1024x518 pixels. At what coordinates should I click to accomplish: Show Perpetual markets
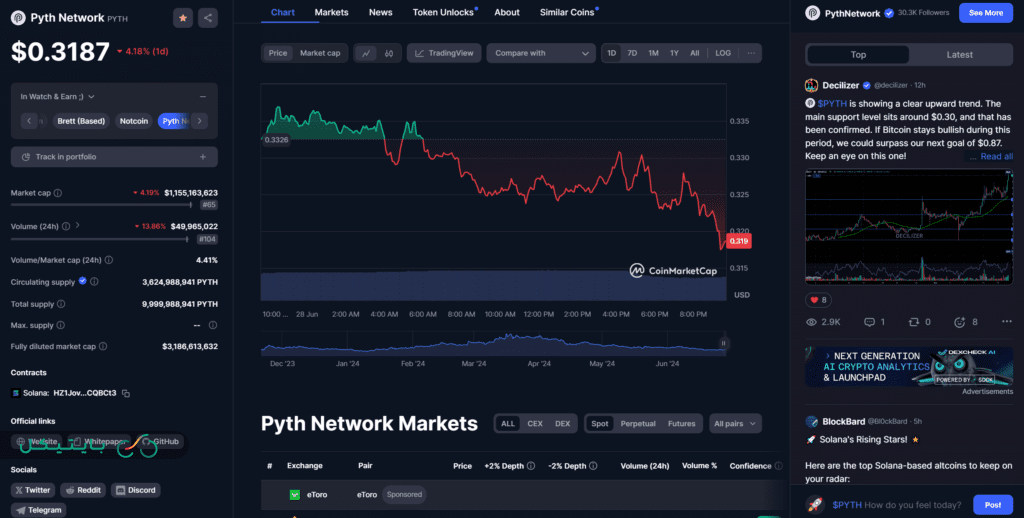pos(638,424)
